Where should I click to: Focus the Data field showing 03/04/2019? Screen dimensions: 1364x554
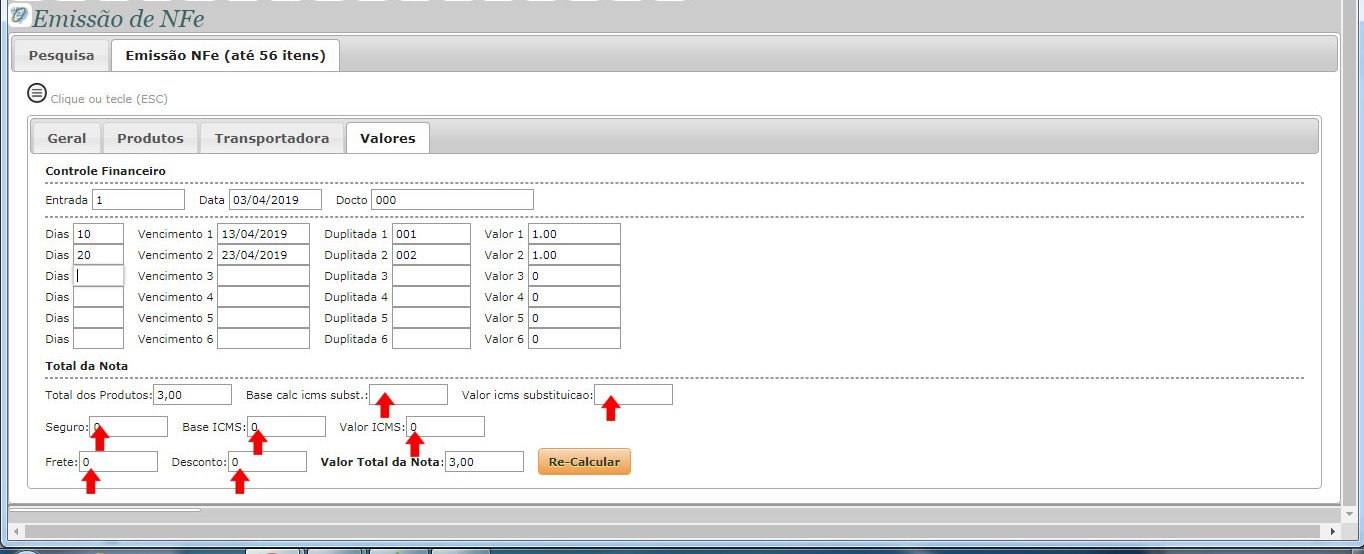[x=275, y=200]
